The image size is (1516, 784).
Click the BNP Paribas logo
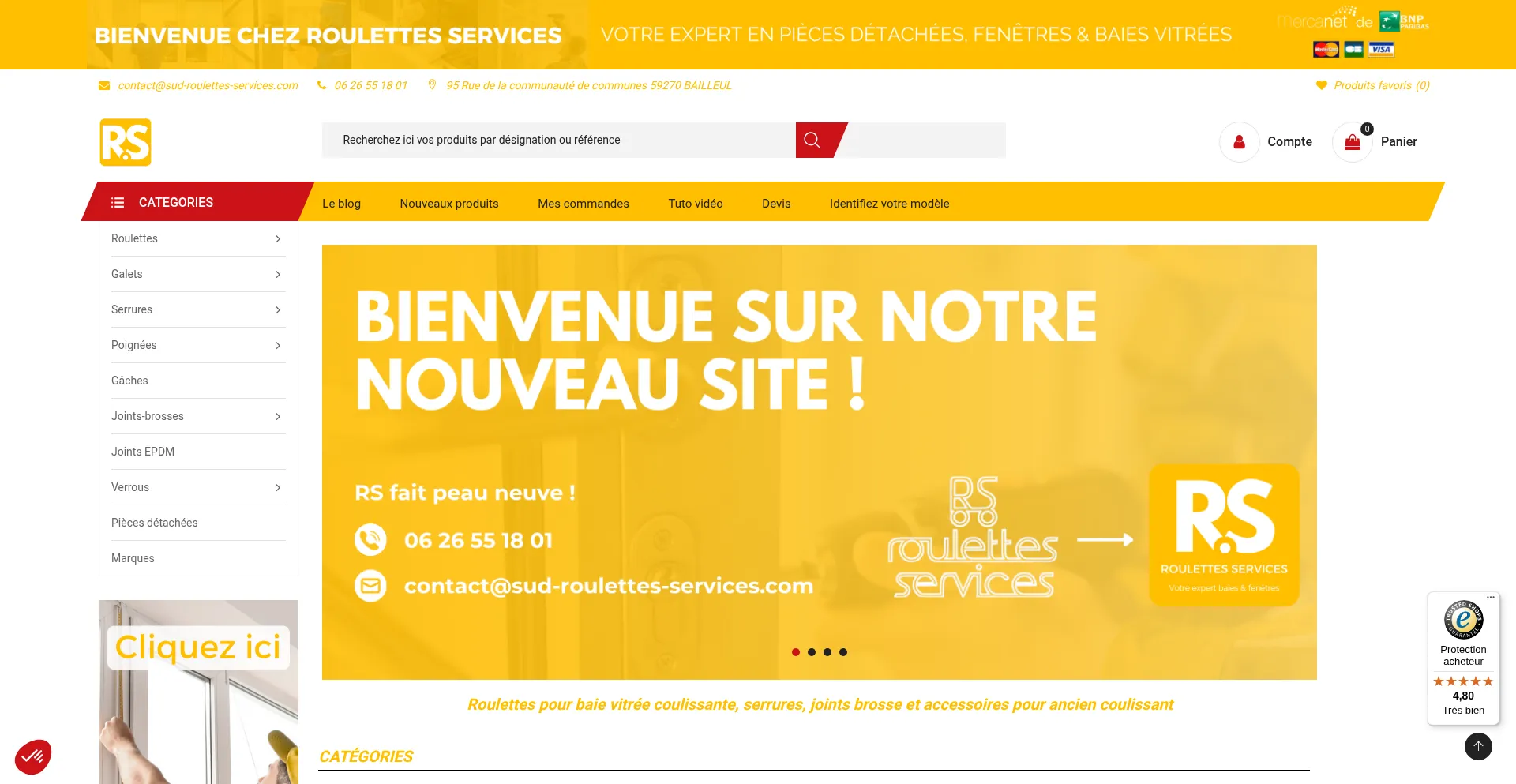(x=1404, y=21)
